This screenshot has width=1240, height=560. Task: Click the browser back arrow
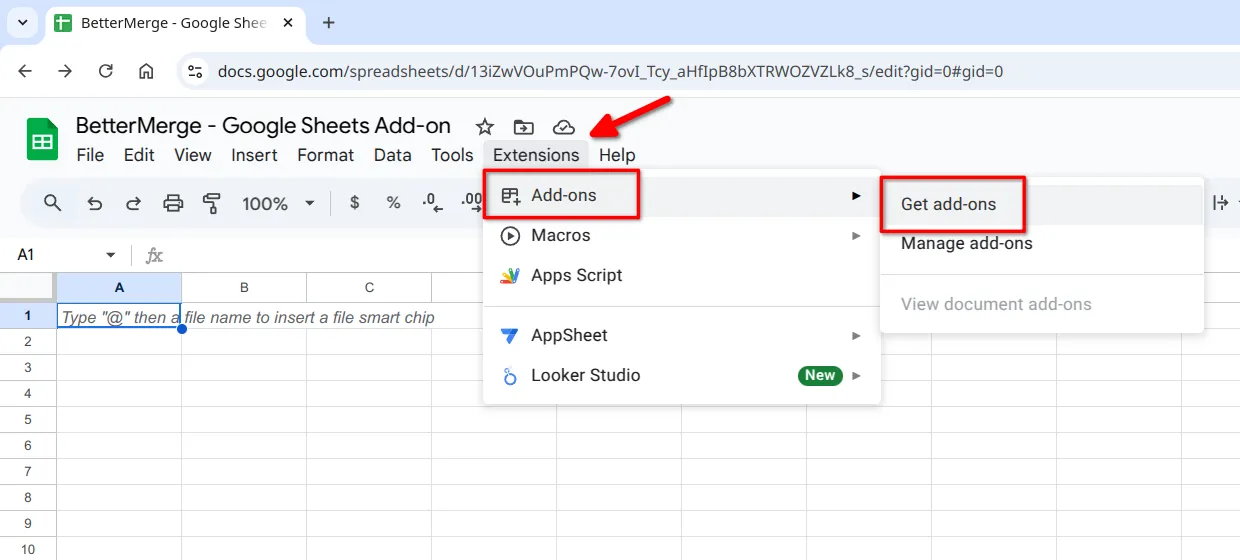coord(25,71)
